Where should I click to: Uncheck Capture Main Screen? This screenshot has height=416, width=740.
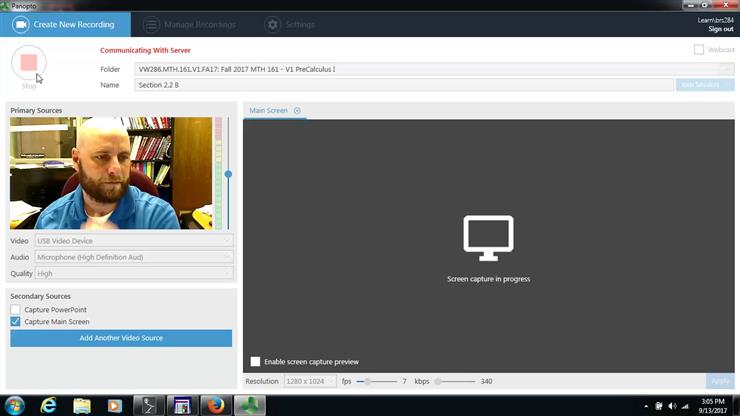point(16,322)
